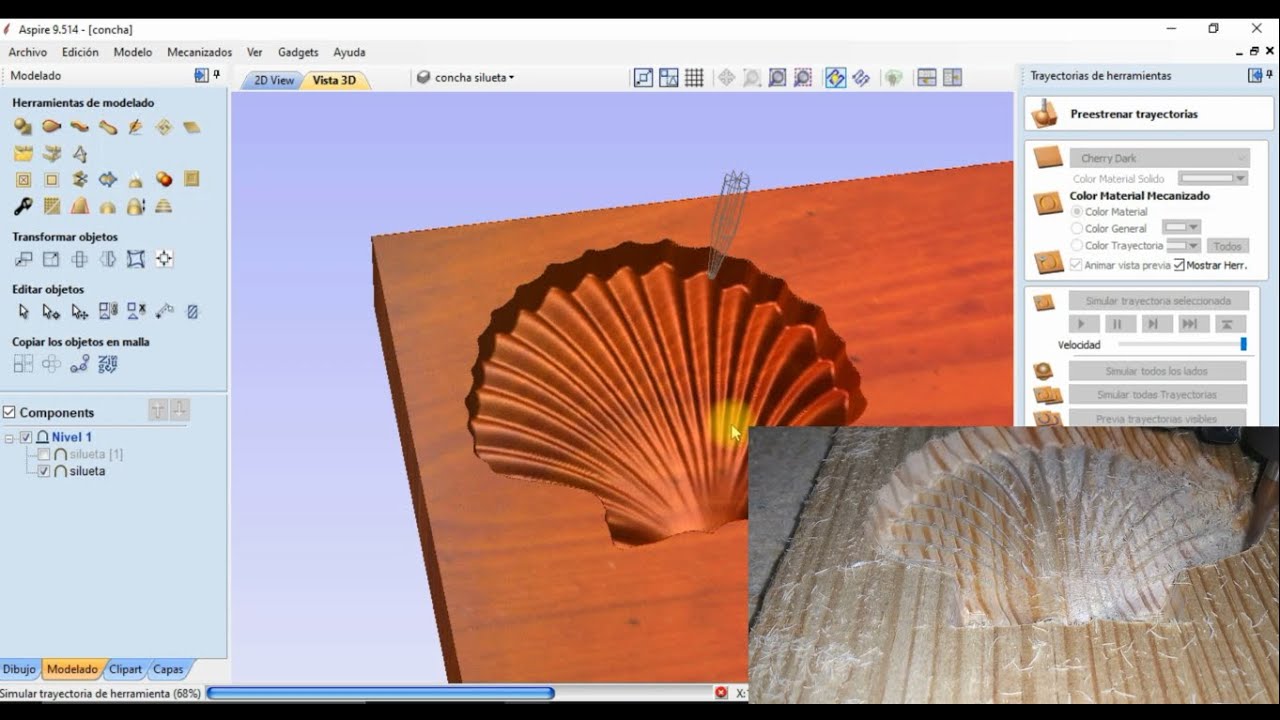Click the horizontal split view layout icon
This screenshot has width=1280, height=720.
tap(927, 78)
